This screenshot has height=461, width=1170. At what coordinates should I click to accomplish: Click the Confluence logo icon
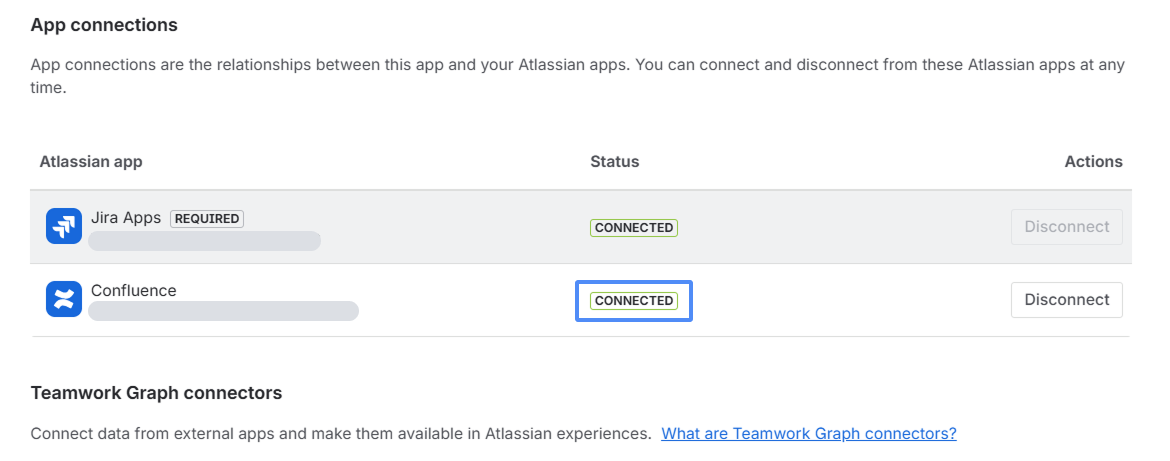click(x=64, y=299)
